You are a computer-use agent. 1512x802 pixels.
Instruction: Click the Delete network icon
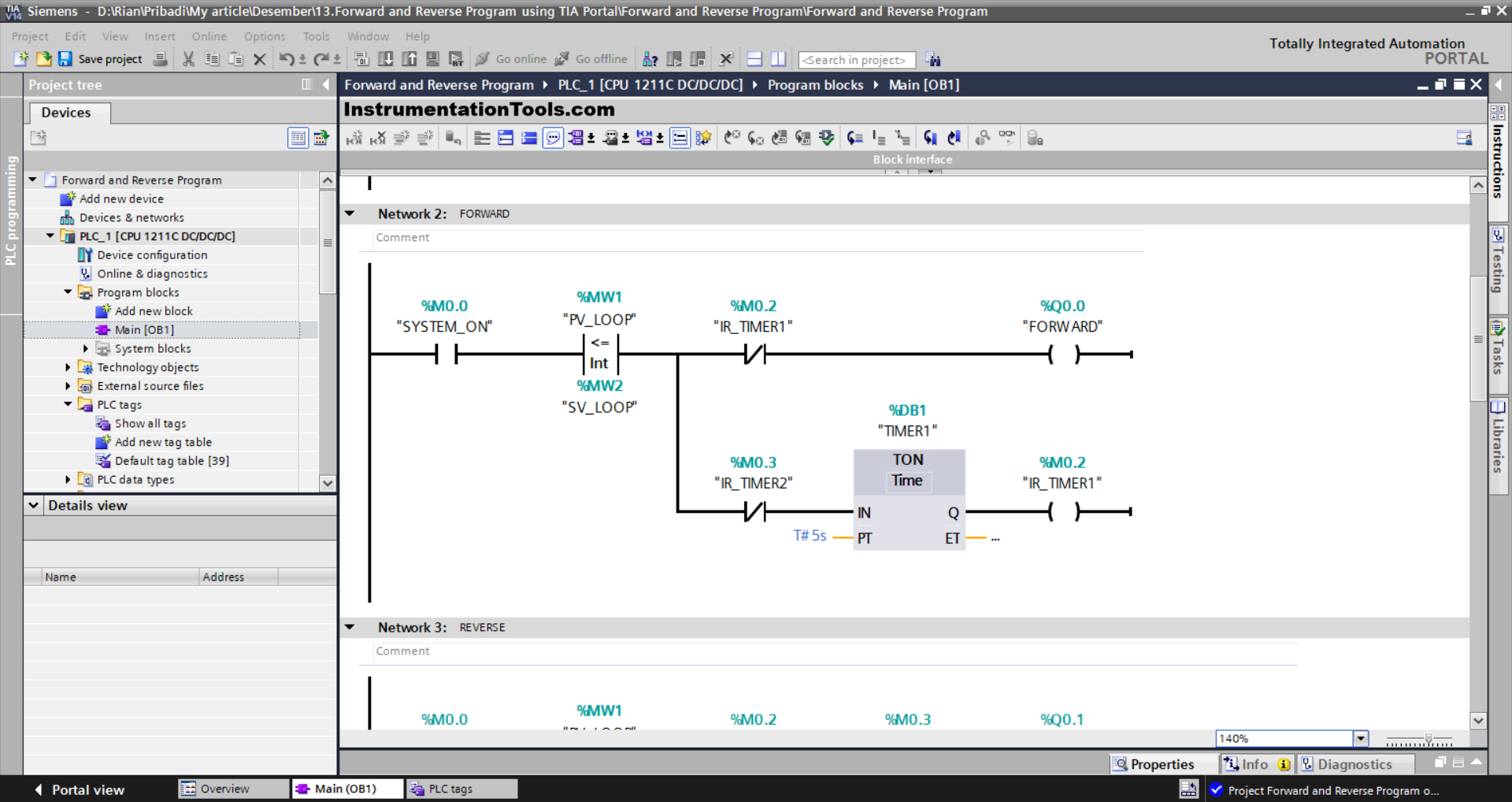point(378,138)
